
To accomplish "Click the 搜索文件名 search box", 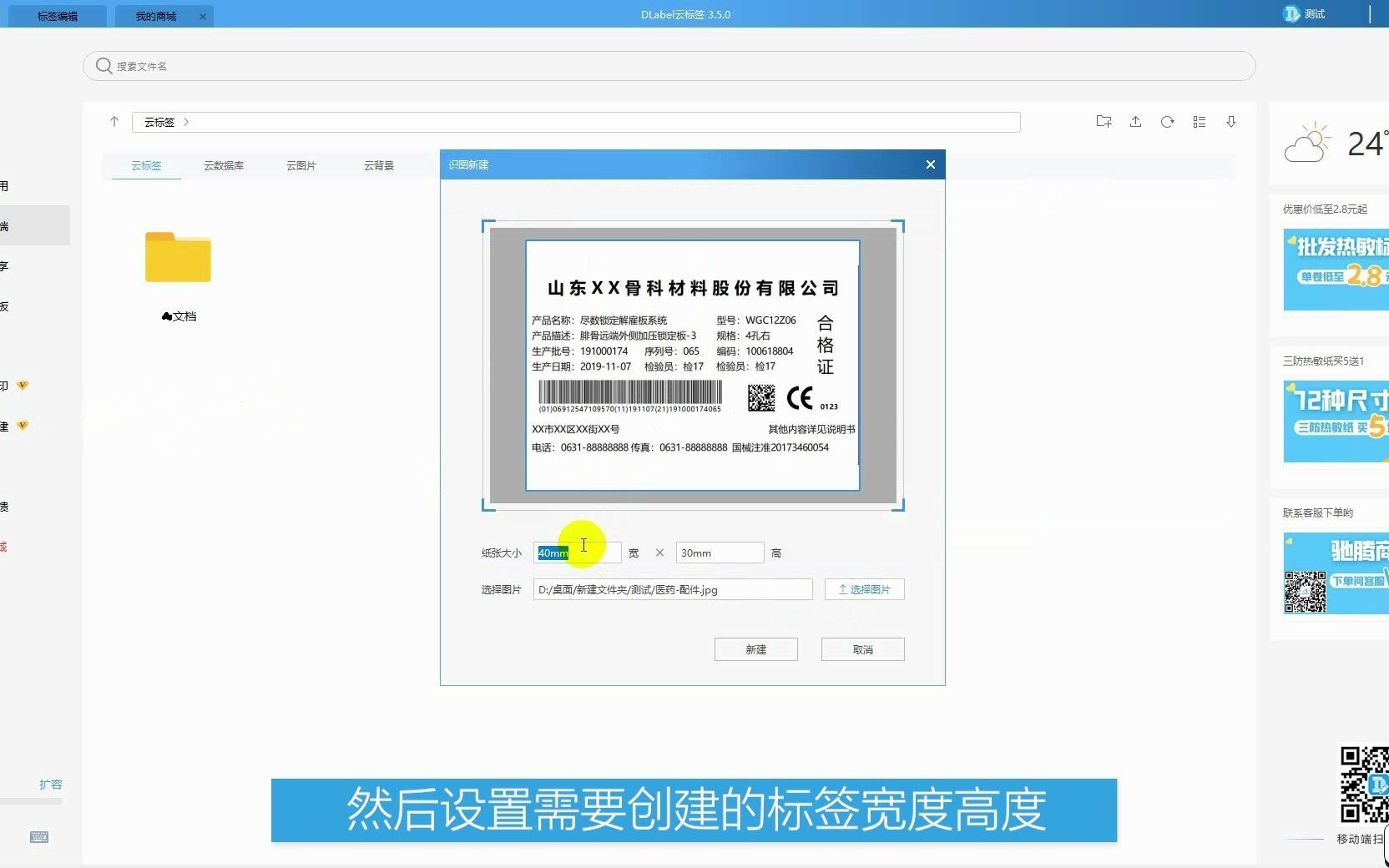I will point(669,66).
